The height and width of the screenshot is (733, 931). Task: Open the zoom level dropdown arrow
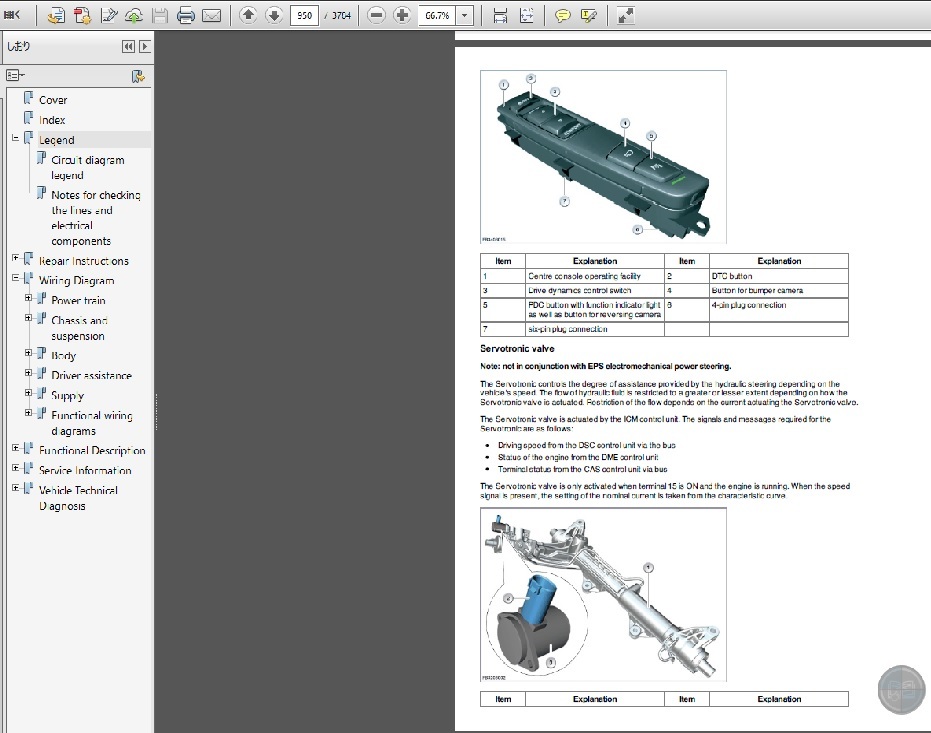(x=464, y=15)
